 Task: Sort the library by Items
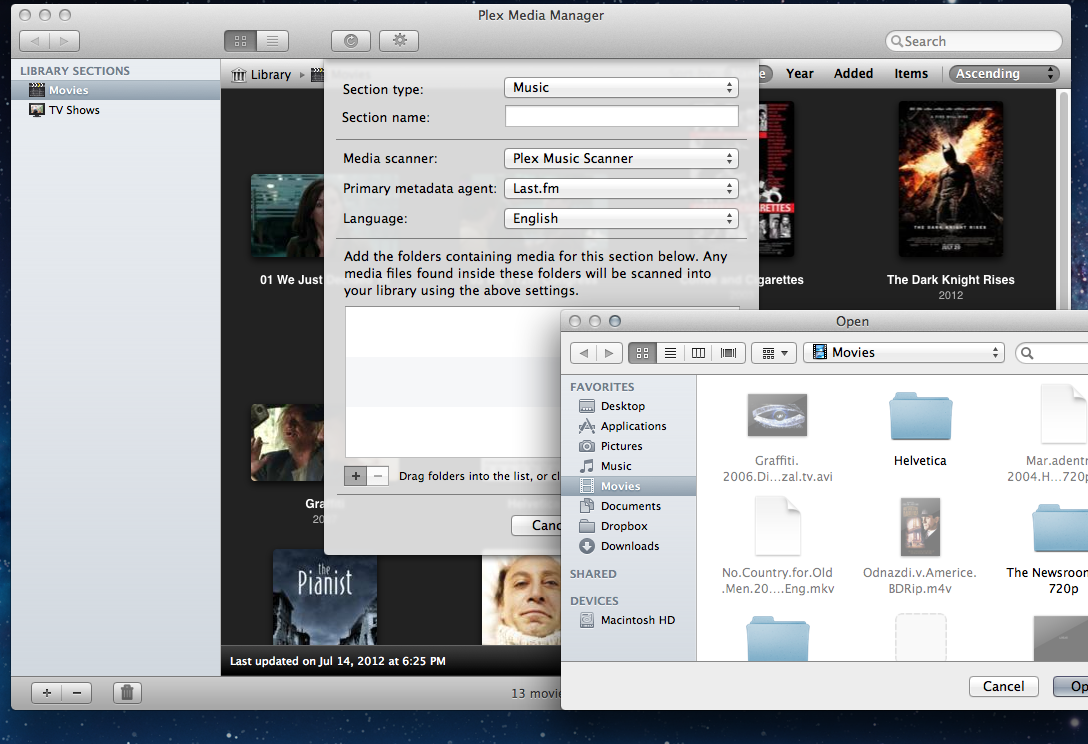click(x=910, y=74)
